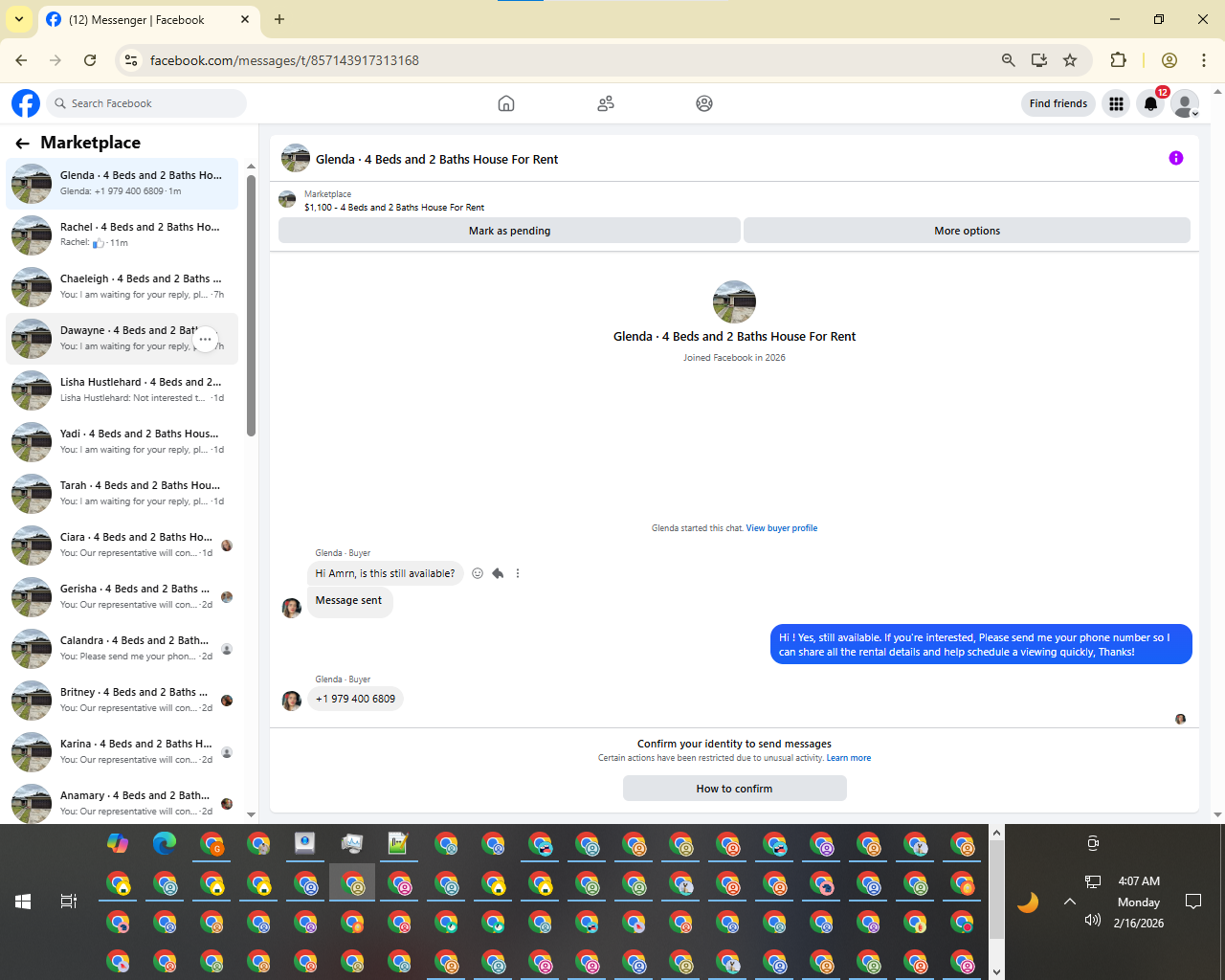Image resolution: width=1225 pixels, height=980 pixels.
Task: Open More options button
Action: tap(967, 231)
